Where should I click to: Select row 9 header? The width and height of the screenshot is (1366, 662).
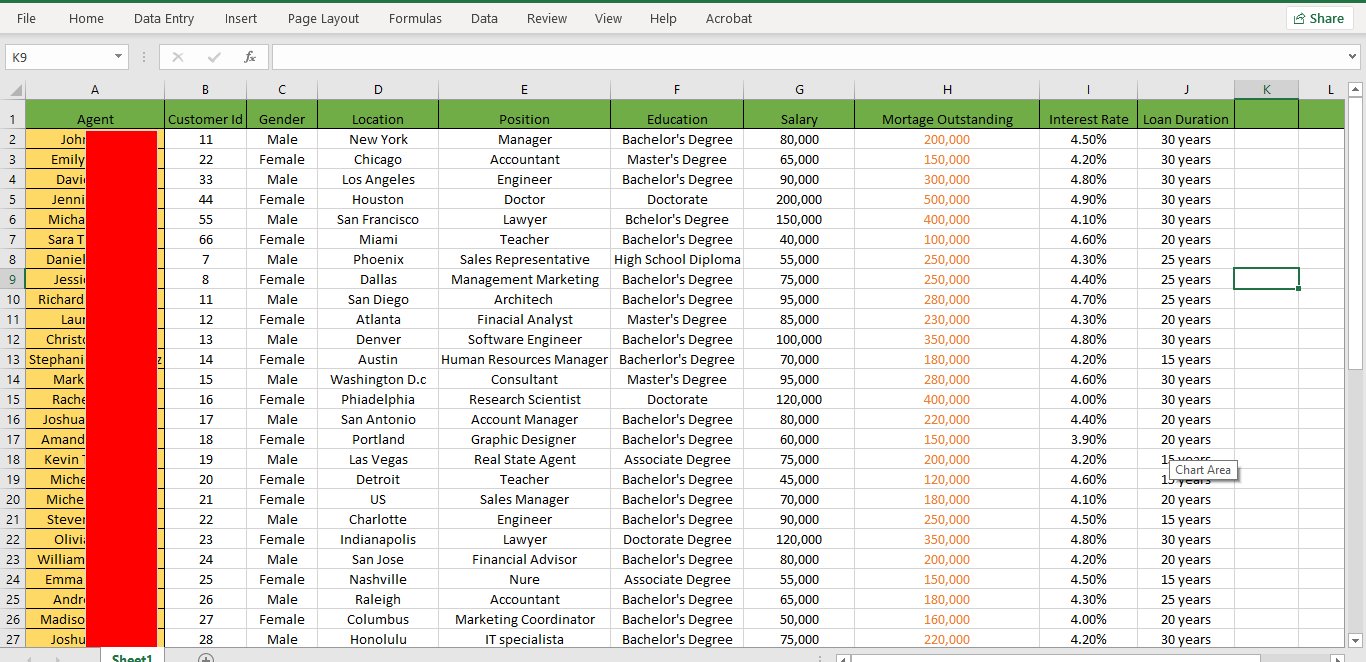pos(13,279)
